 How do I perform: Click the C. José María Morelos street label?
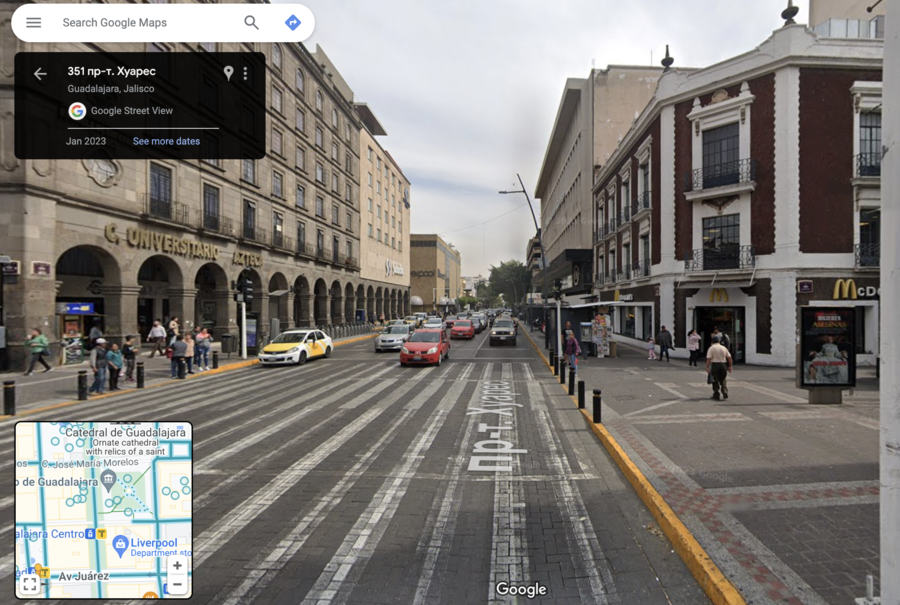pos(90,463)
